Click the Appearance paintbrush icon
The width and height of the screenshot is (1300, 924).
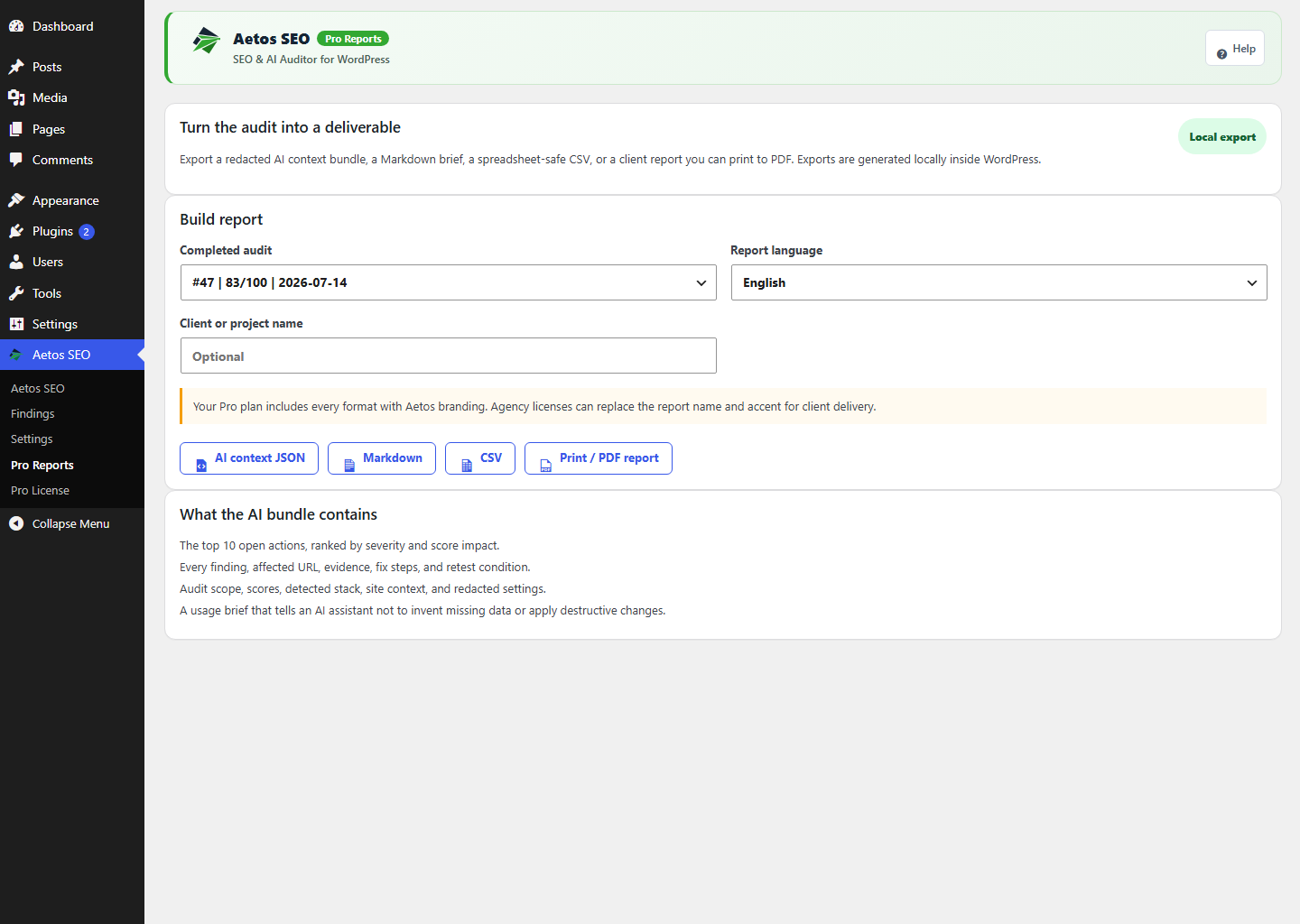[16, 200]
